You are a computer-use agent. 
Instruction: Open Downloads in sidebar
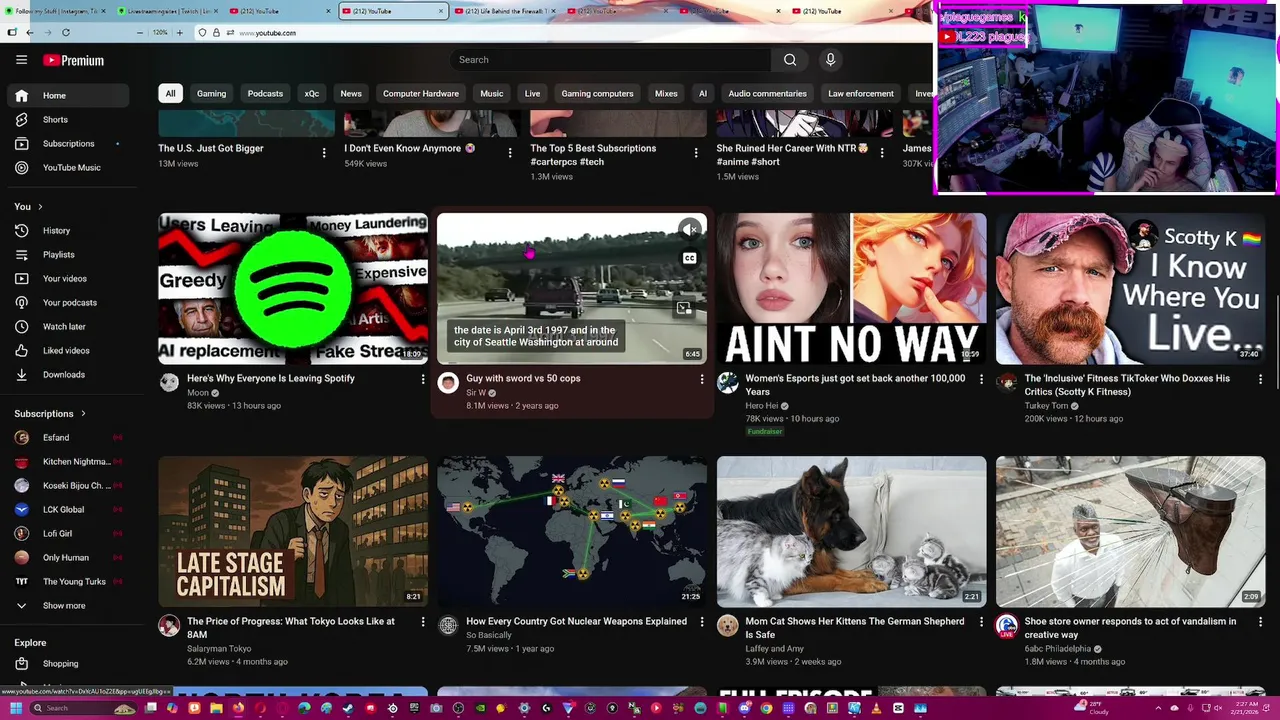66,374
